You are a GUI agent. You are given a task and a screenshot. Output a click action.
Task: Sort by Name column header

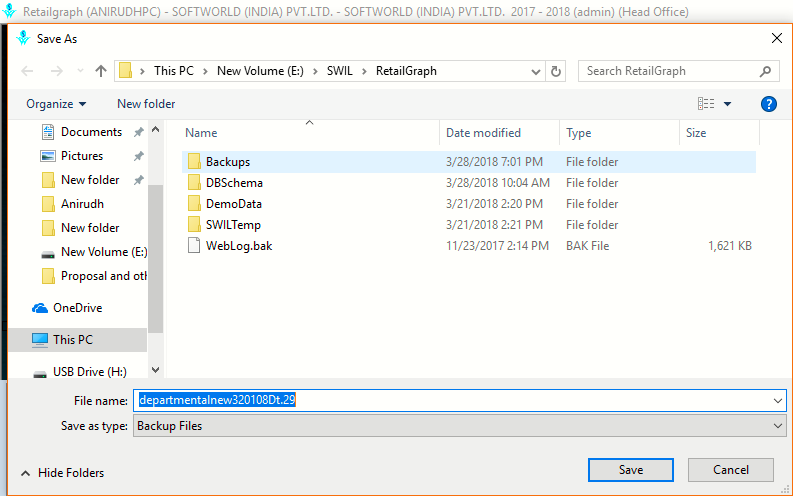201,133
